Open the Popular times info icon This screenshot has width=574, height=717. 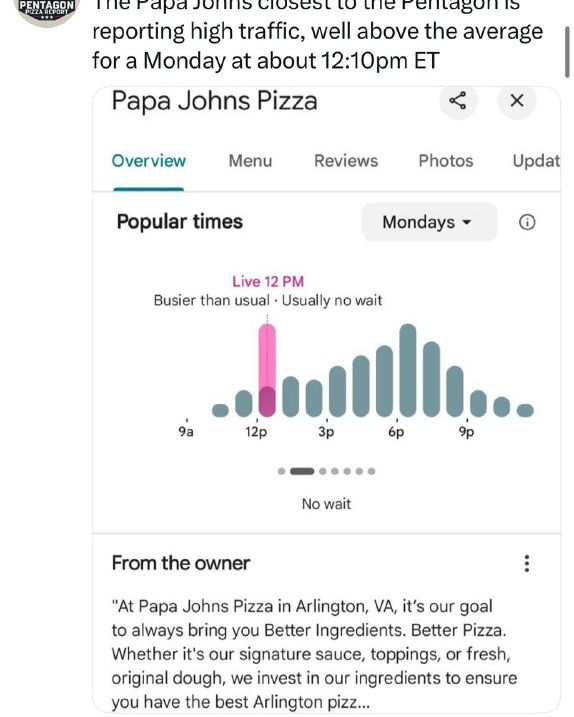click(527, 222)
